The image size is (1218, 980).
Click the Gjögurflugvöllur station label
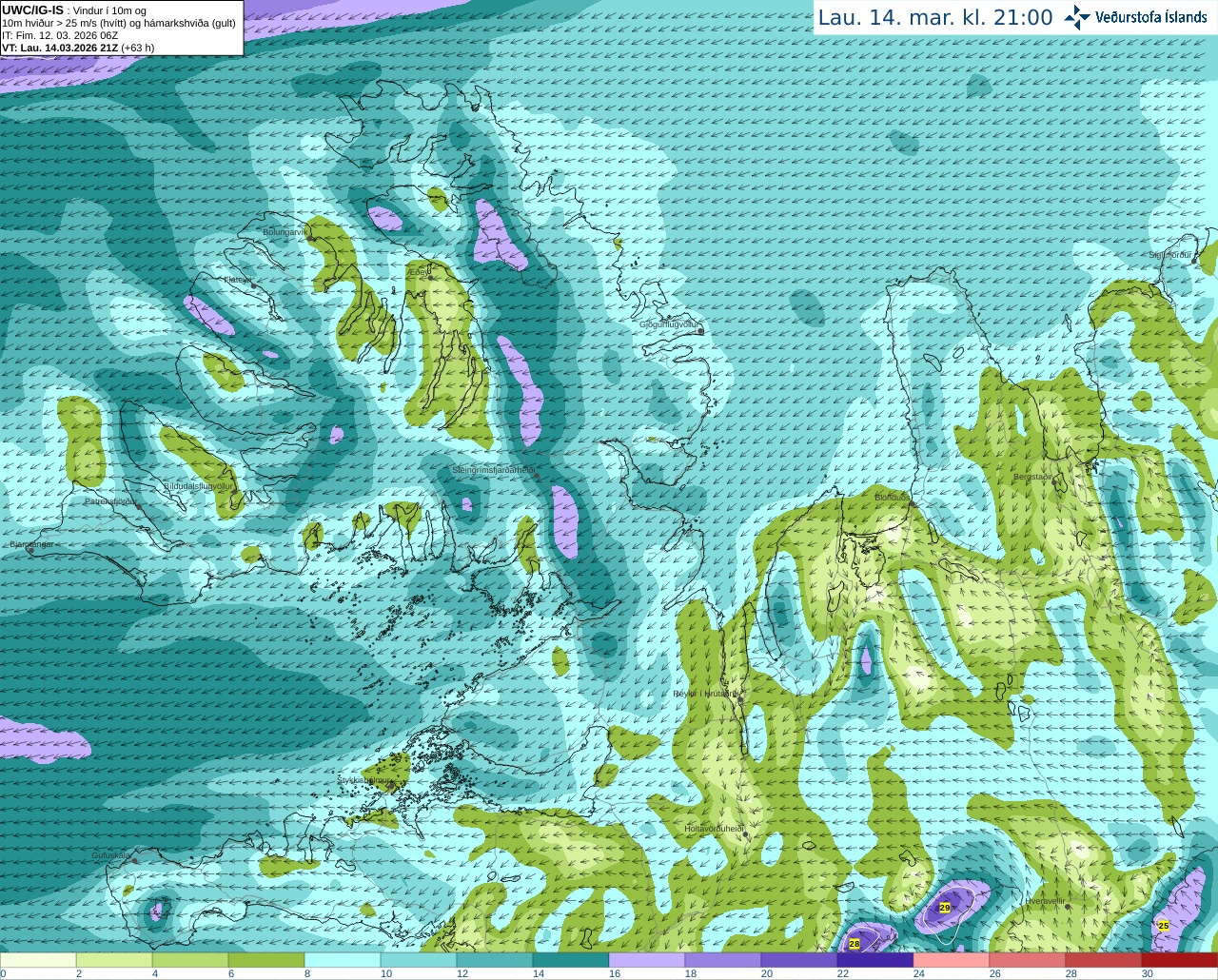[670, 324]
